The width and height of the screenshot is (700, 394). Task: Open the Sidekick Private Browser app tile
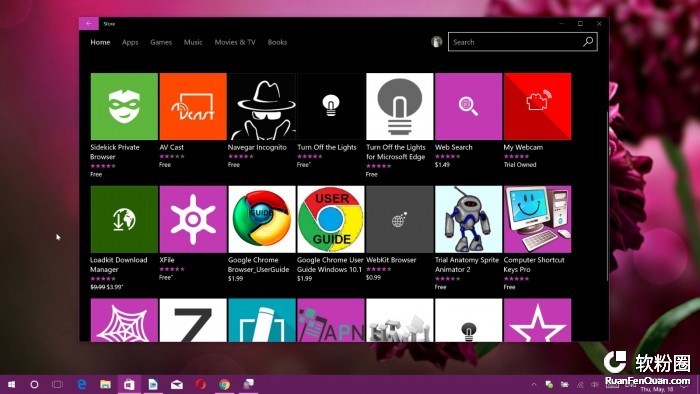tap(124, 106)
